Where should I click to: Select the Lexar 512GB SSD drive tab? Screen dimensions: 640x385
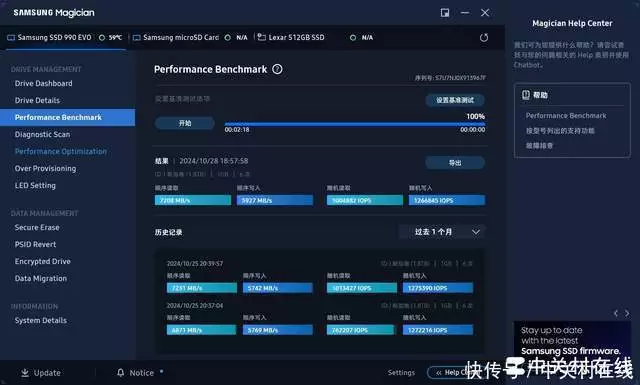click(315, 38)
